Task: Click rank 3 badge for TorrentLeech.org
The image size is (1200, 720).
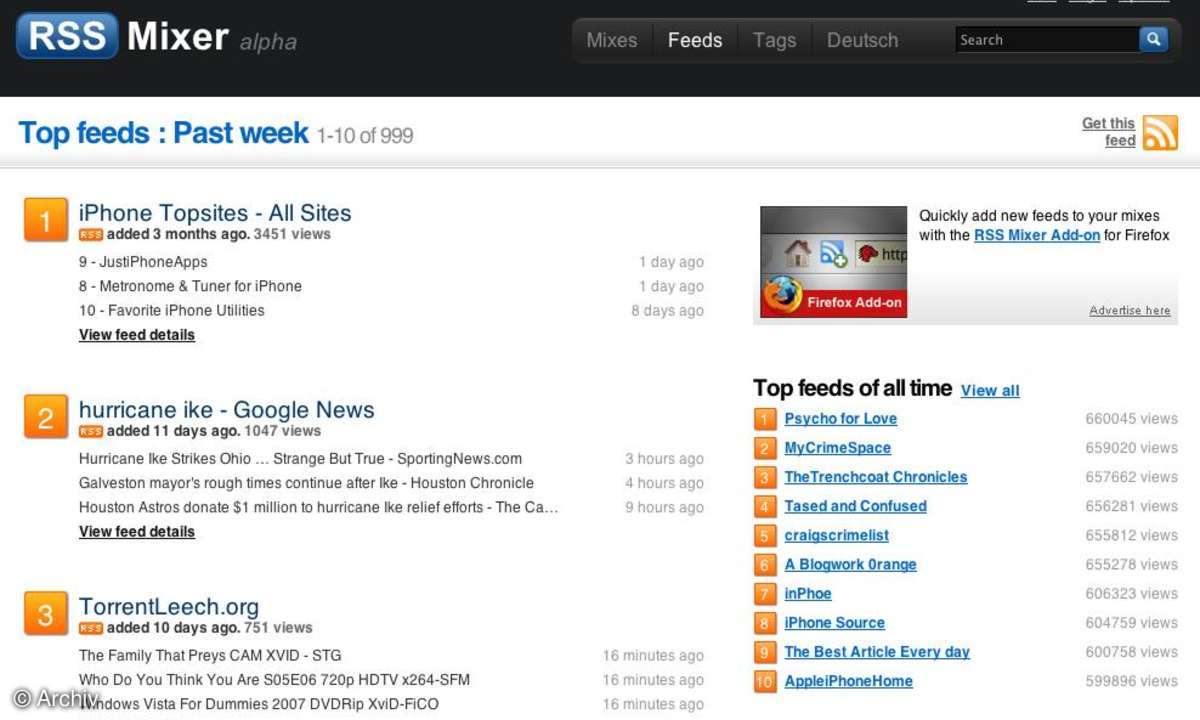Action: pyautogui.click(x=45, y=613)
